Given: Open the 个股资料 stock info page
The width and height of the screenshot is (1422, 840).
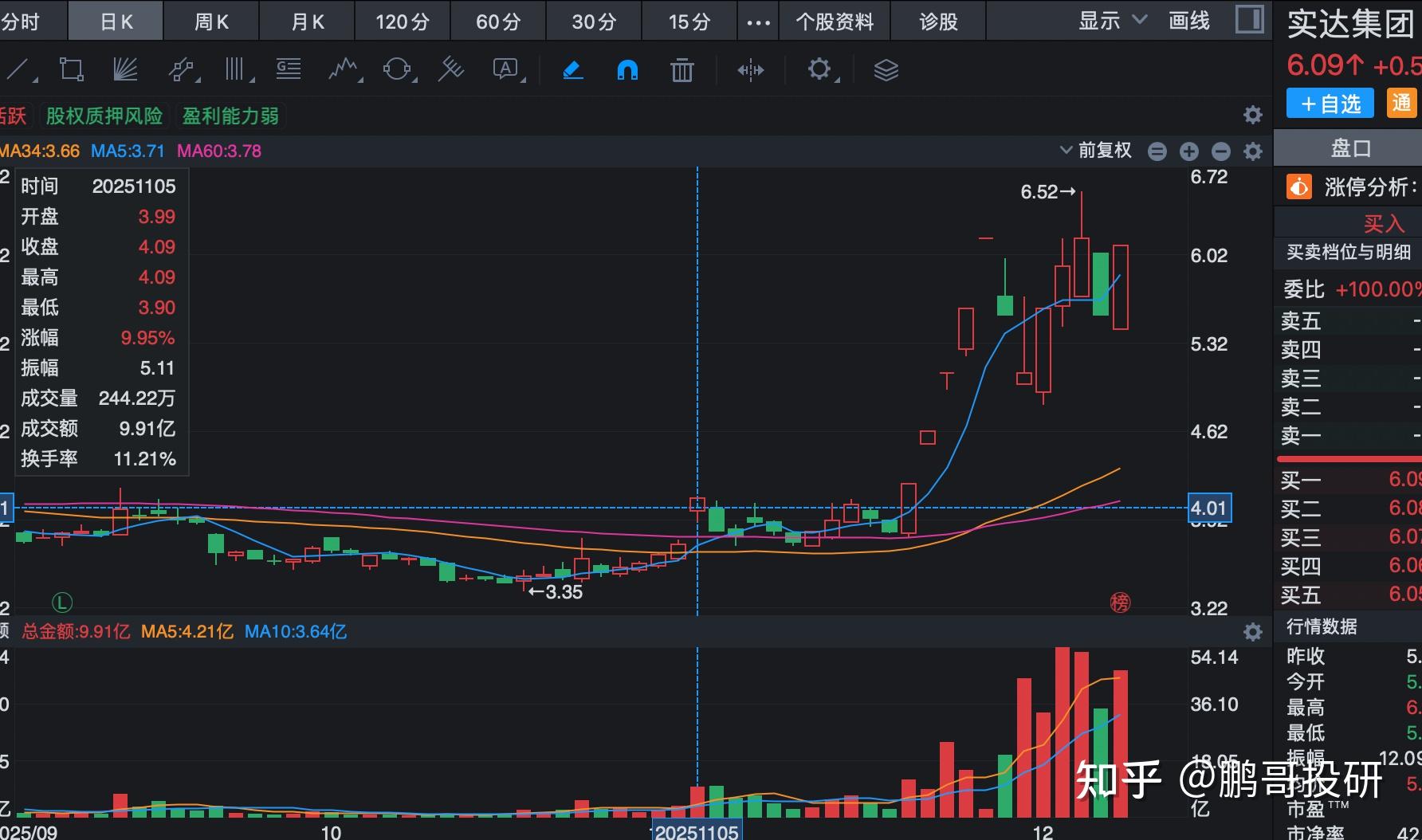Looking at the screenshot, I should (x=834, y=22).
